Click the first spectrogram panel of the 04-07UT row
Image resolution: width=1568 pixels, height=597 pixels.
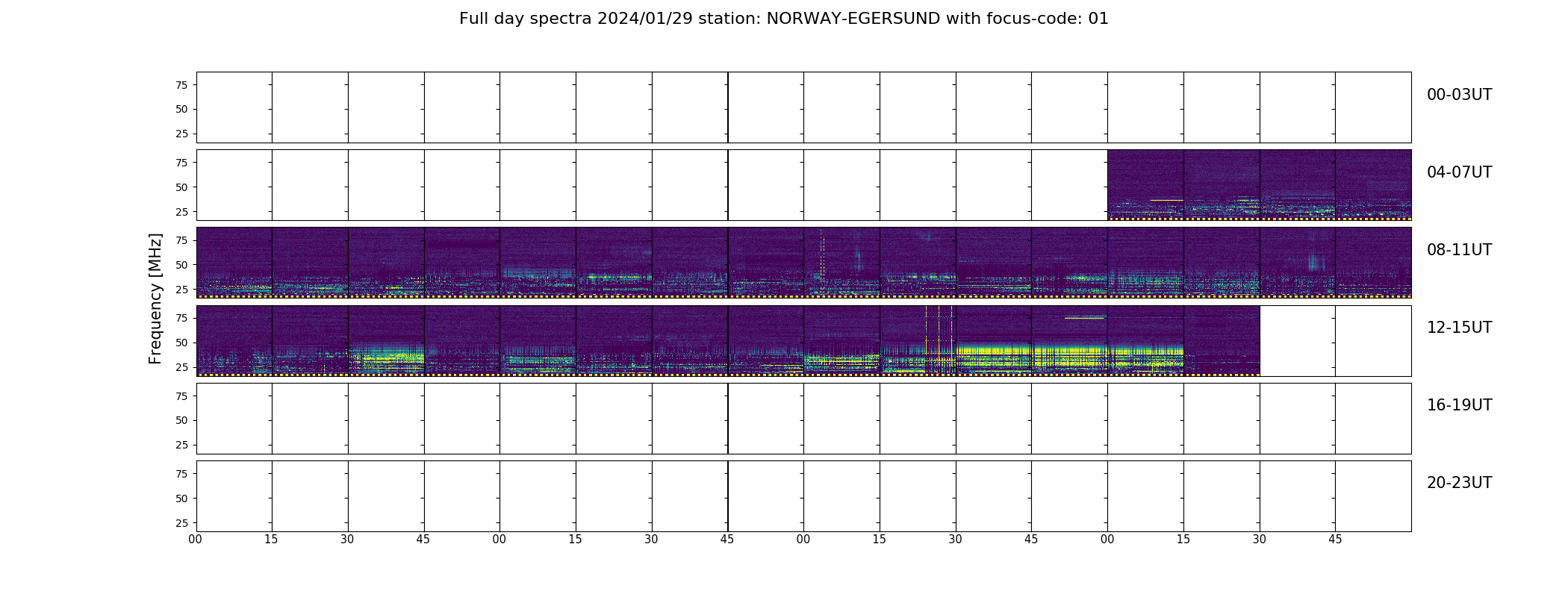point(1145,185)
